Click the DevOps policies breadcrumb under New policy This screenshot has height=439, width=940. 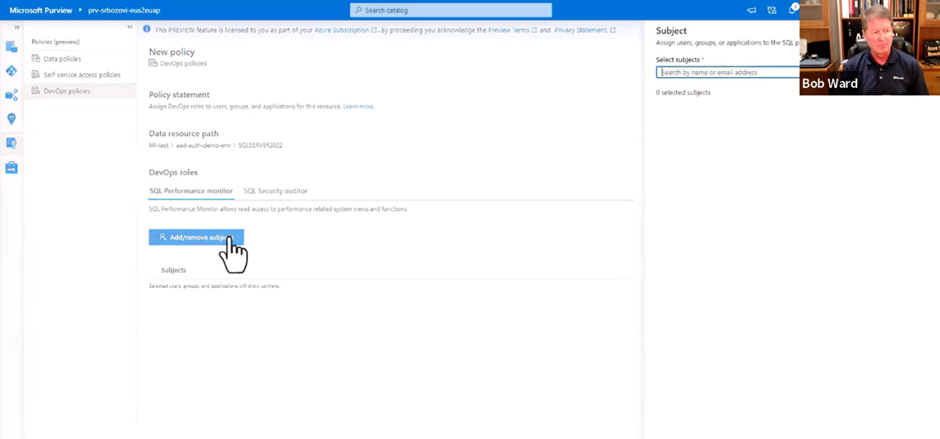tap(183, 63)
